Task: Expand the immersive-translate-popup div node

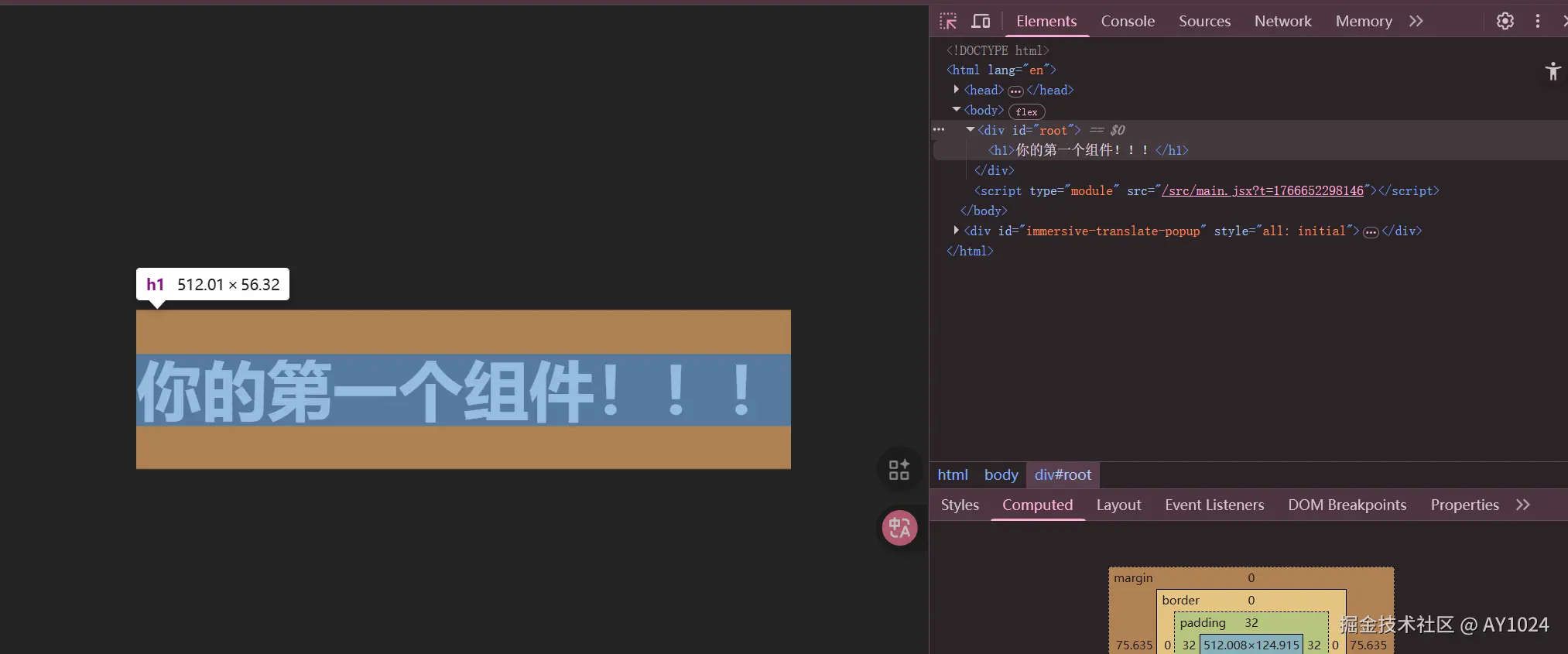Action: point(957,231)
